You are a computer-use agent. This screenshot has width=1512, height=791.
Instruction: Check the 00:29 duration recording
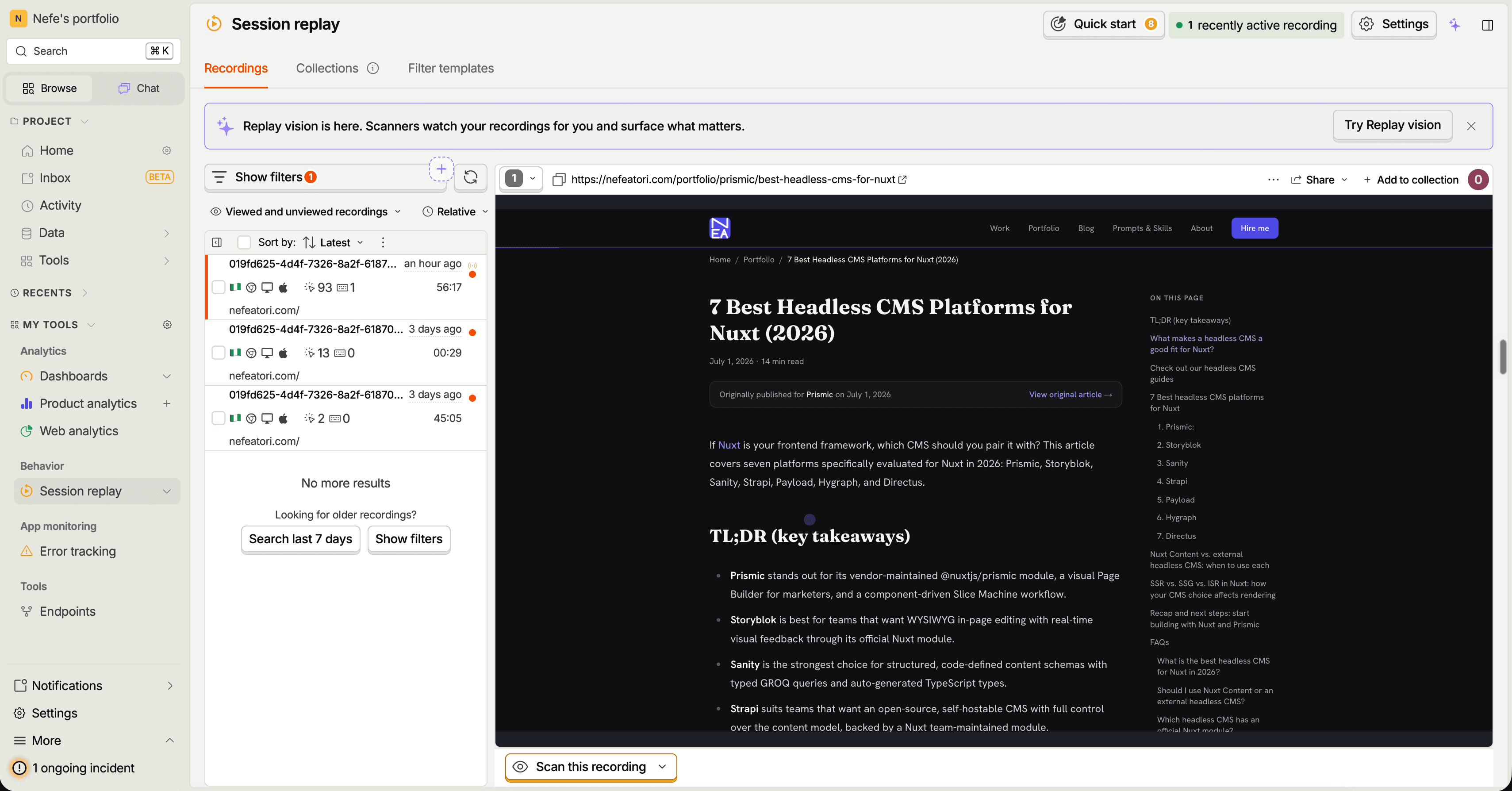point(219,353)
